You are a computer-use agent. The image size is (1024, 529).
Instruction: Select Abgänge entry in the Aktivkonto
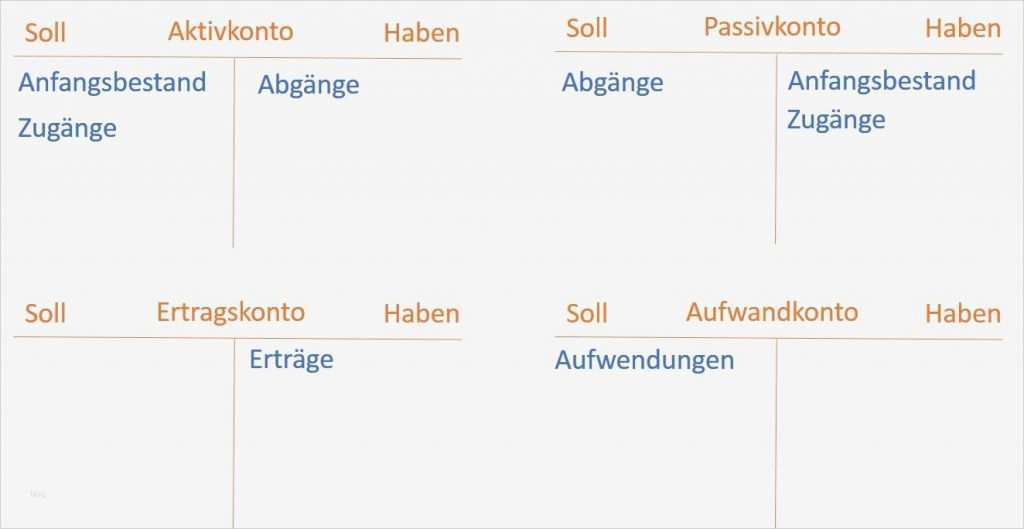click(308, 86)
